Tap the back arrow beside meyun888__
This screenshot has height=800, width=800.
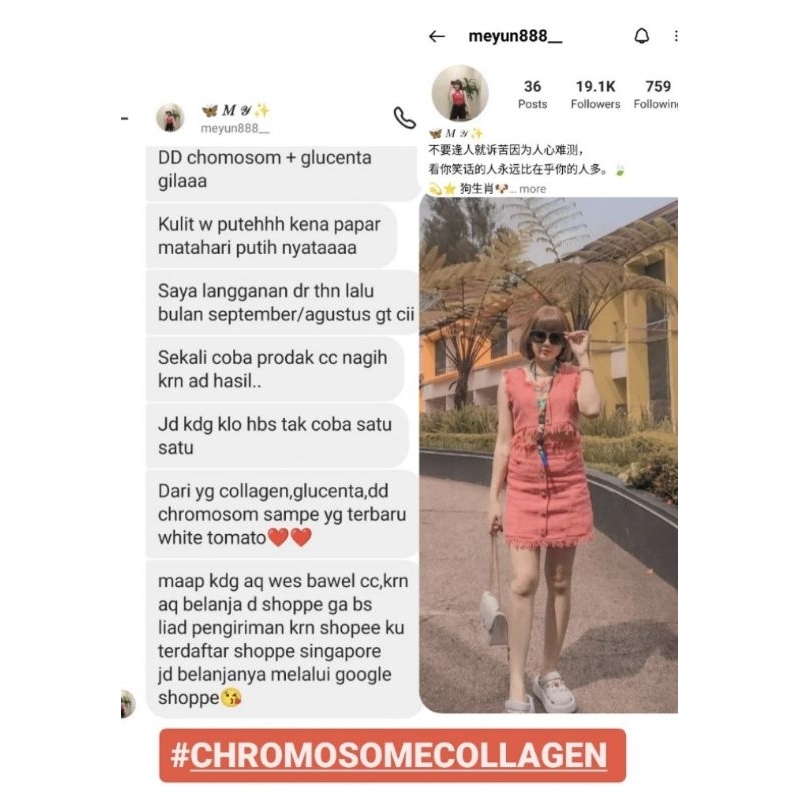437,36
